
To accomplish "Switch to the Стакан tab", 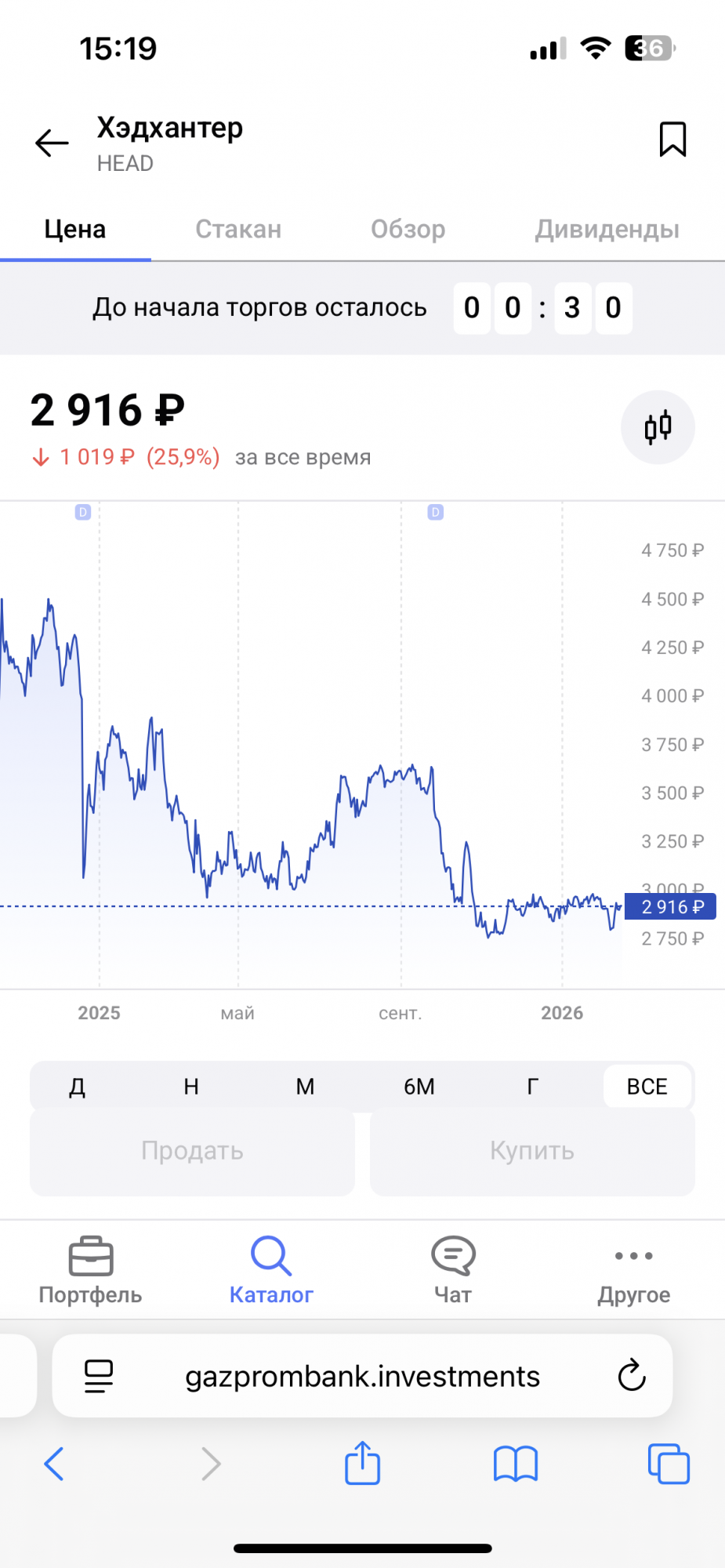I will coord(238,229).
